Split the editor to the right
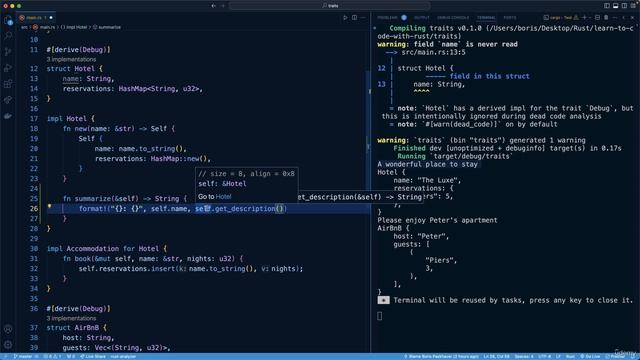Viewport: 640px width, 360px height. [354, 18]
